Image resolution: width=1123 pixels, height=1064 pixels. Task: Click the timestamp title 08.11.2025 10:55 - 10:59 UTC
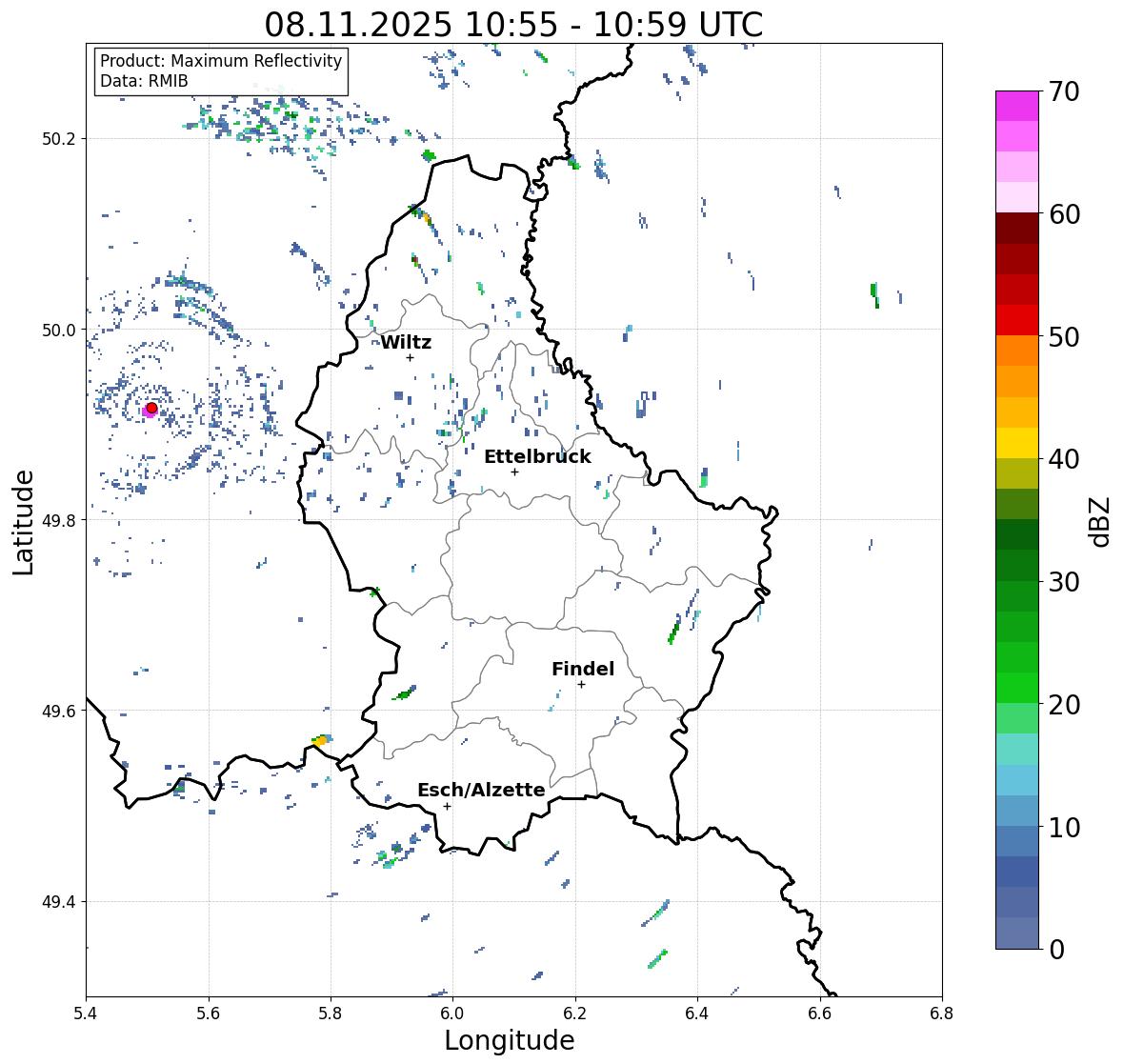tap(513, 25)
